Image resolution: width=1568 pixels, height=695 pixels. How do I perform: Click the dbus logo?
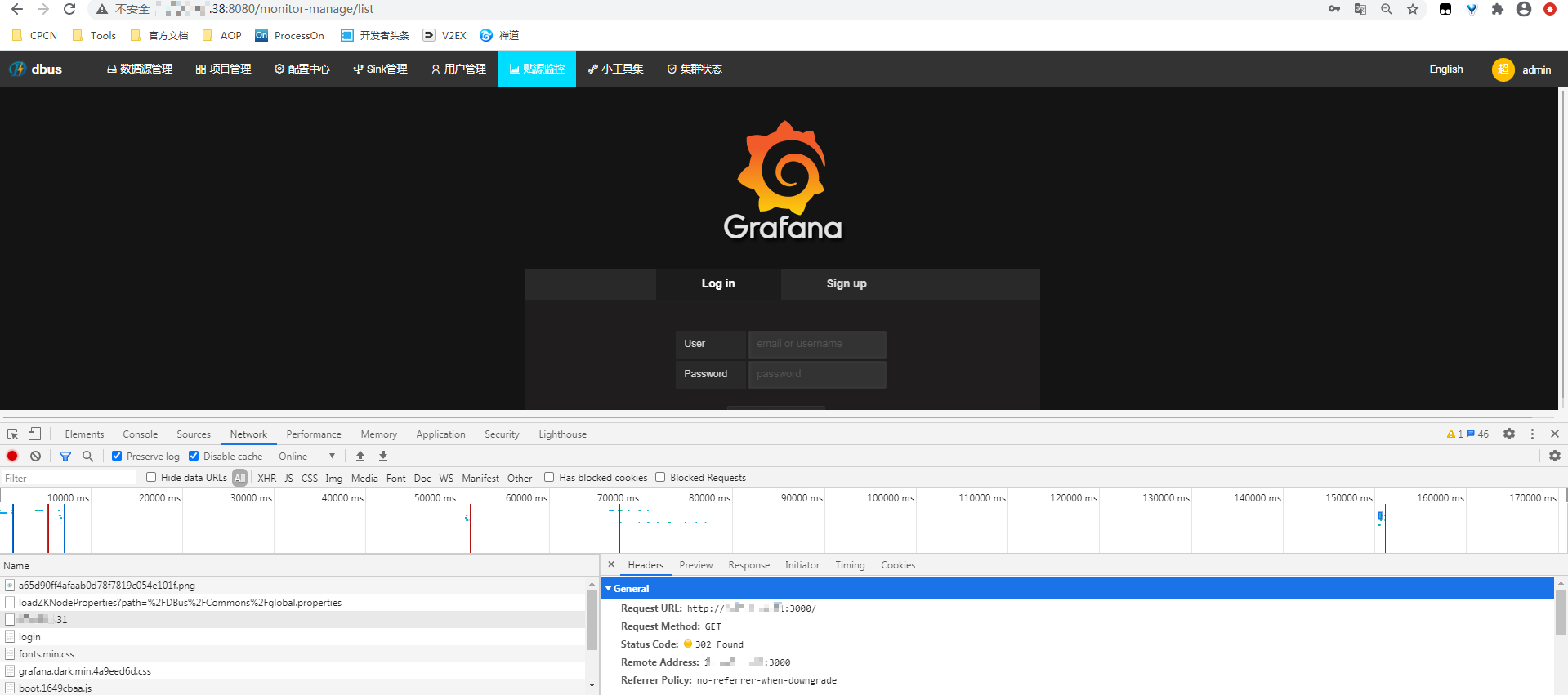pos(36,69)
